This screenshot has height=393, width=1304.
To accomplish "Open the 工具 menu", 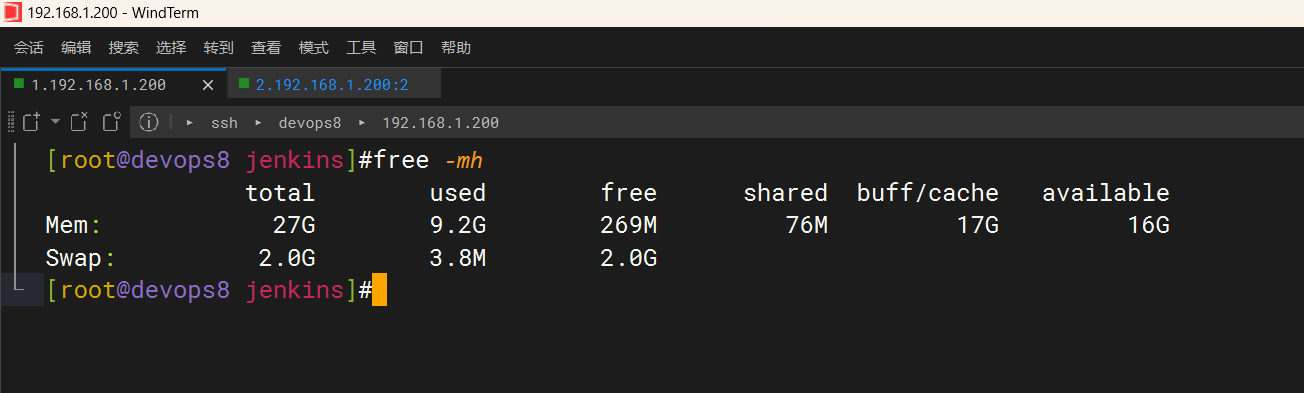I will point(361,47).
